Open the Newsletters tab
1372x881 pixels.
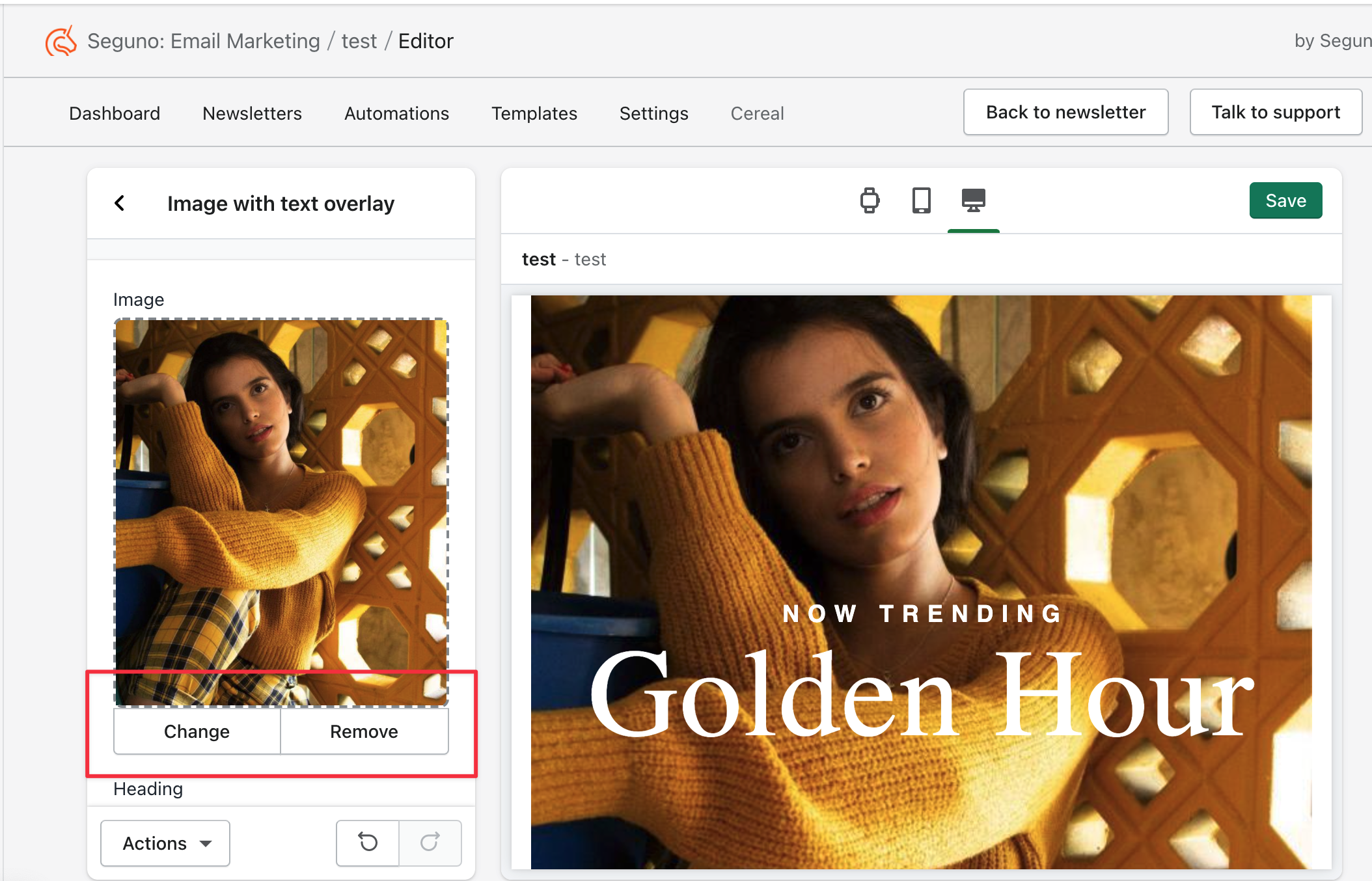coord(253,113)
